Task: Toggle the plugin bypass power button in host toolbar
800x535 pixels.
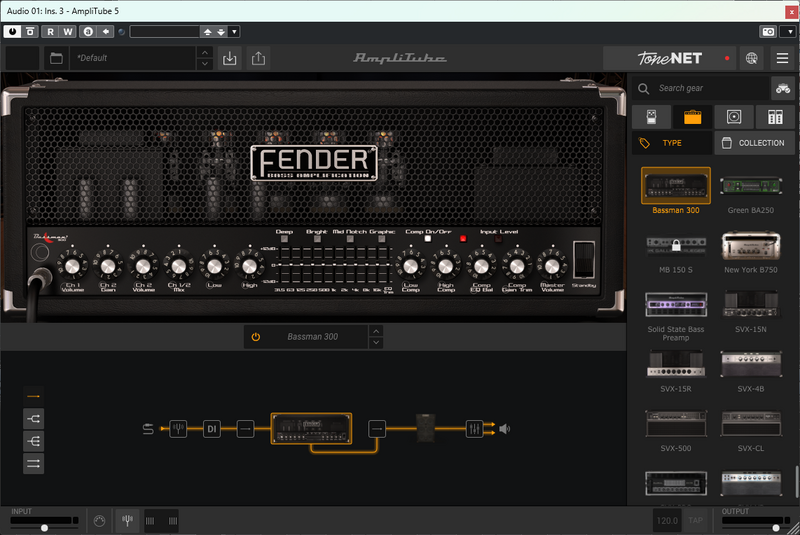Action: pos(12,32)
